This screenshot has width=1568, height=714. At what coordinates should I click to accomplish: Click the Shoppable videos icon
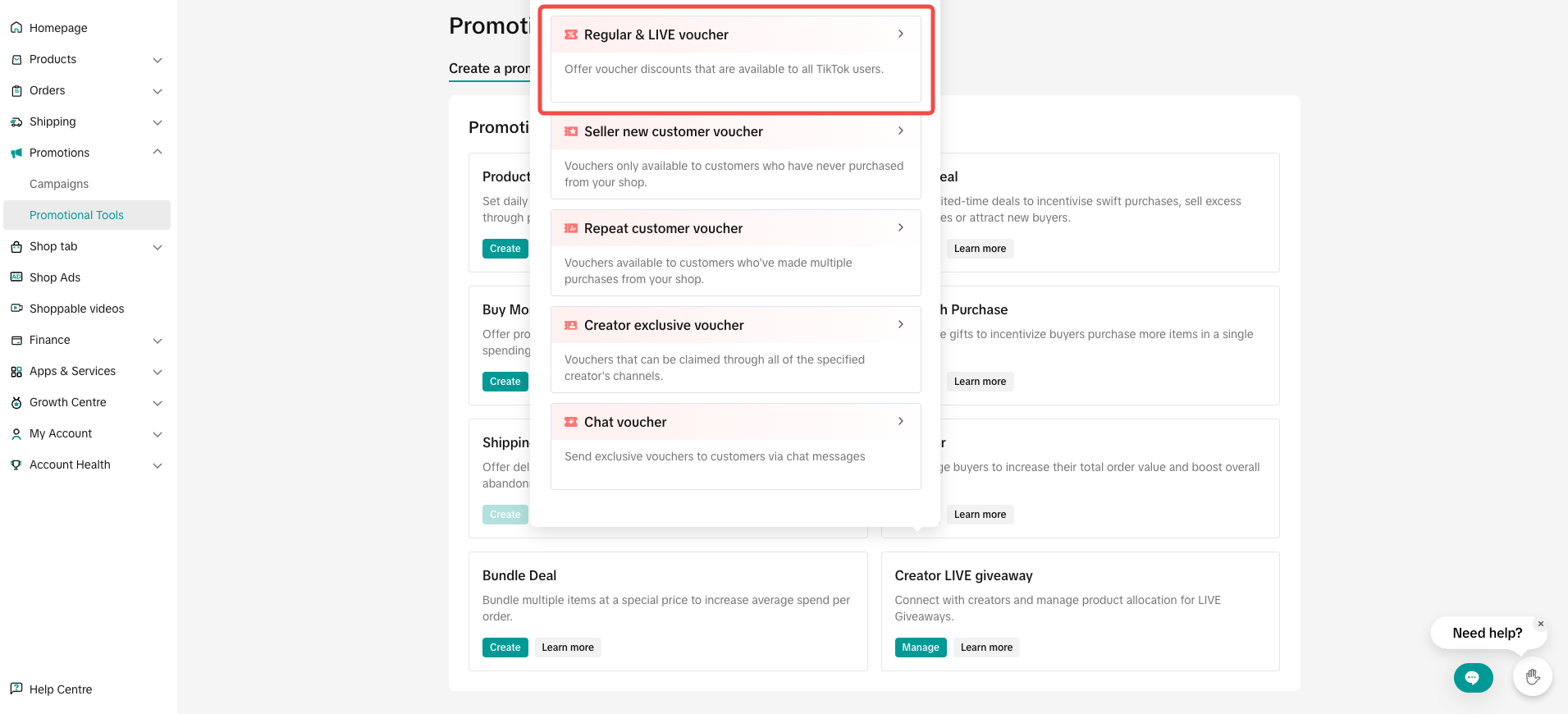(16, 309)
